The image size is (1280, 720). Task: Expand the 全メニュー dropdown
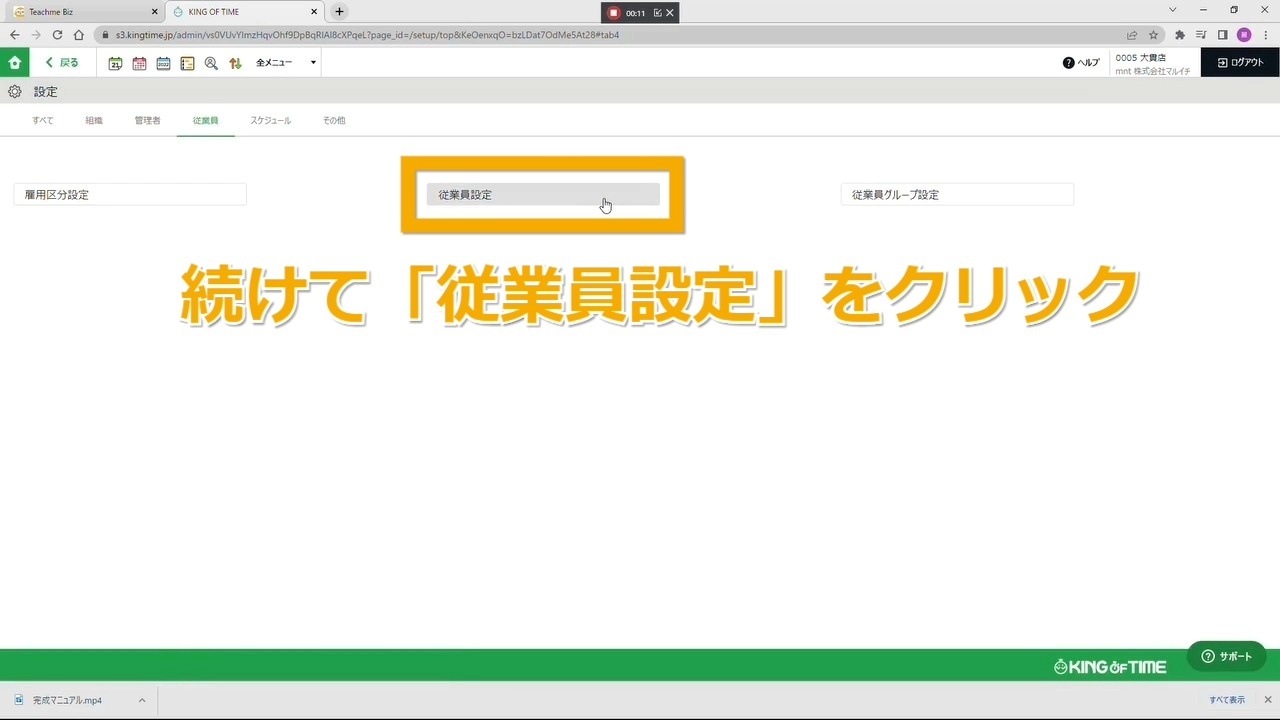pyautogui.click(x=285, y=63)
